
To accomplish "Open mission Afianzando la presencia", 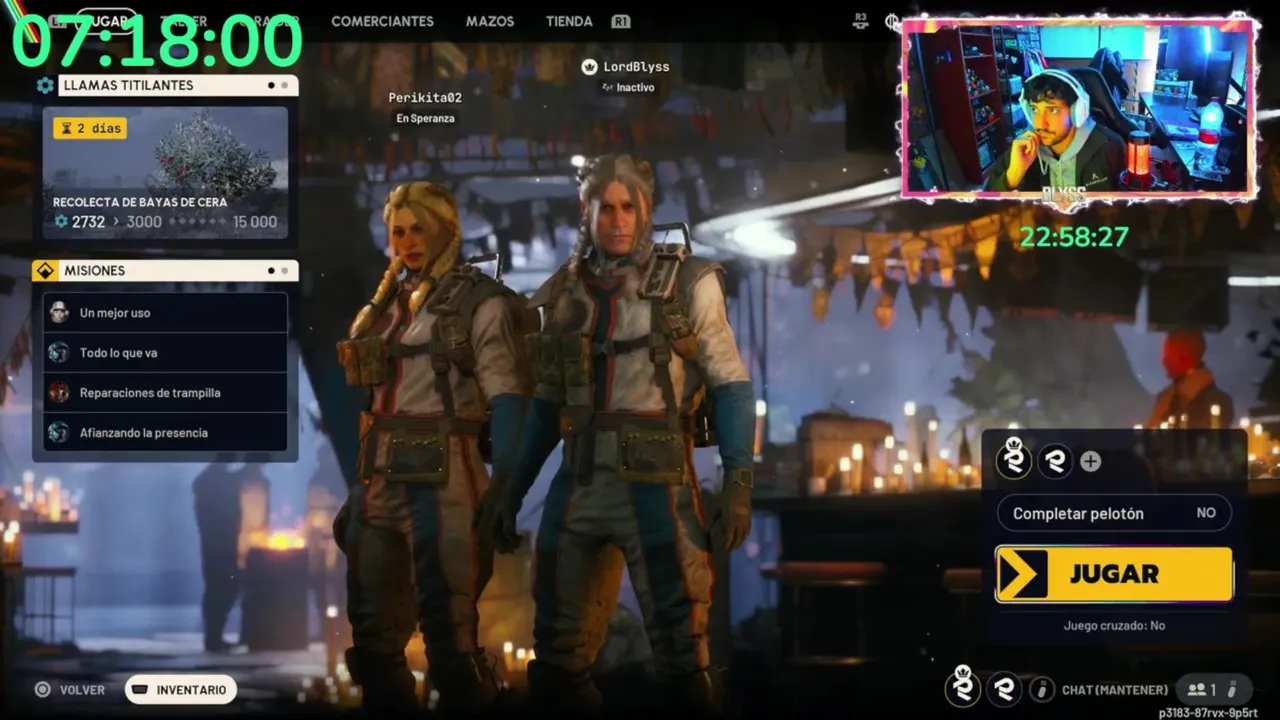I will point(165,433).
